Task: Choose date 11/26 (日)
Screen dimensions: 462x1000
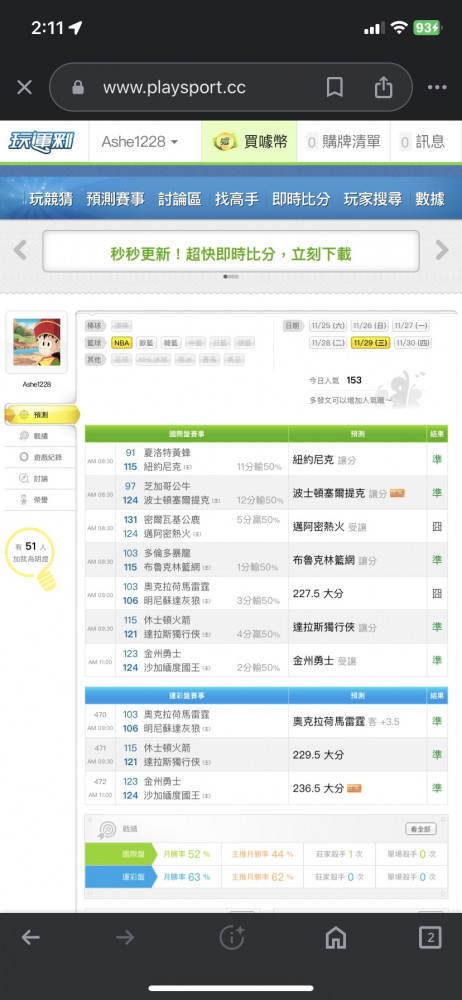Action: (370, 325)
